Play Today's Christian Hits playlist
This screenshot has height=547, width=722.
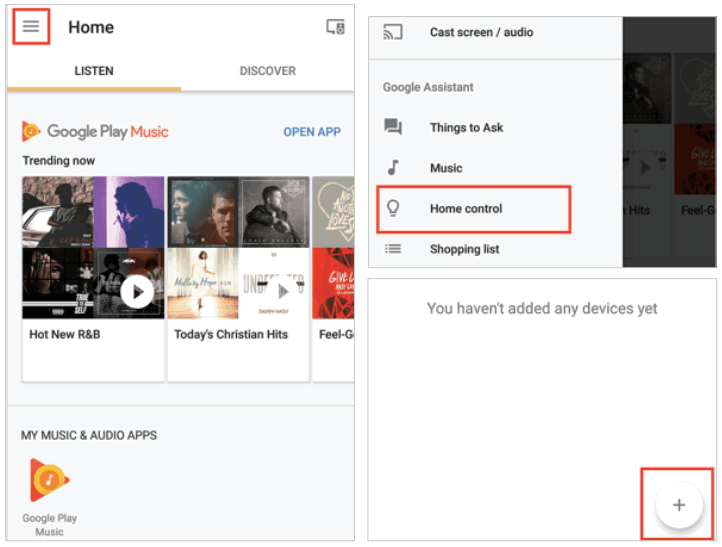pos(283,291)
